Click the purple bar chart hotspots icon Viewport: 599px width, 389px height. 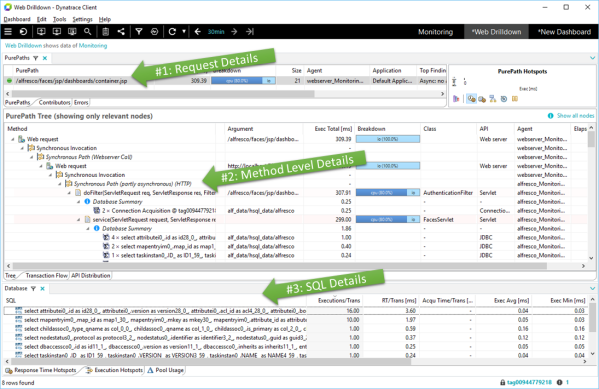pos(456,99)
